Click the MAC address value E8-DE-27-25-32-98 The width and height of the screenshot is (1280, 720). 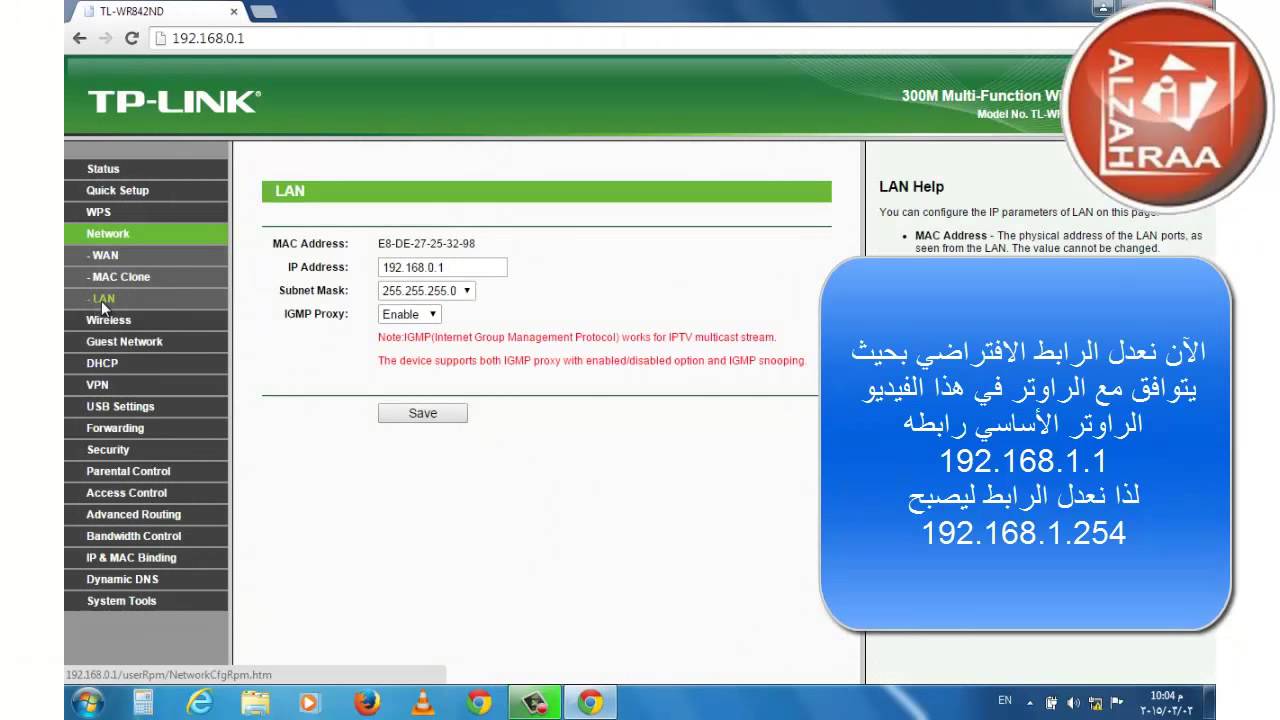point(426,244)
